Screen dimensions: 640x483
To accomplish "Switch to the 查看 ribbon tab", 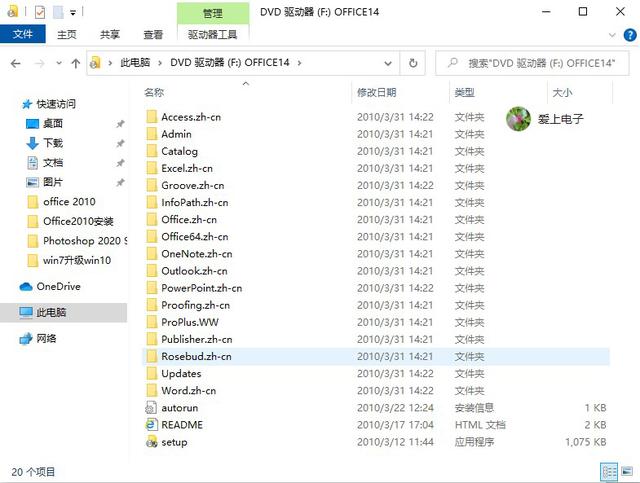I will [153, 35].
